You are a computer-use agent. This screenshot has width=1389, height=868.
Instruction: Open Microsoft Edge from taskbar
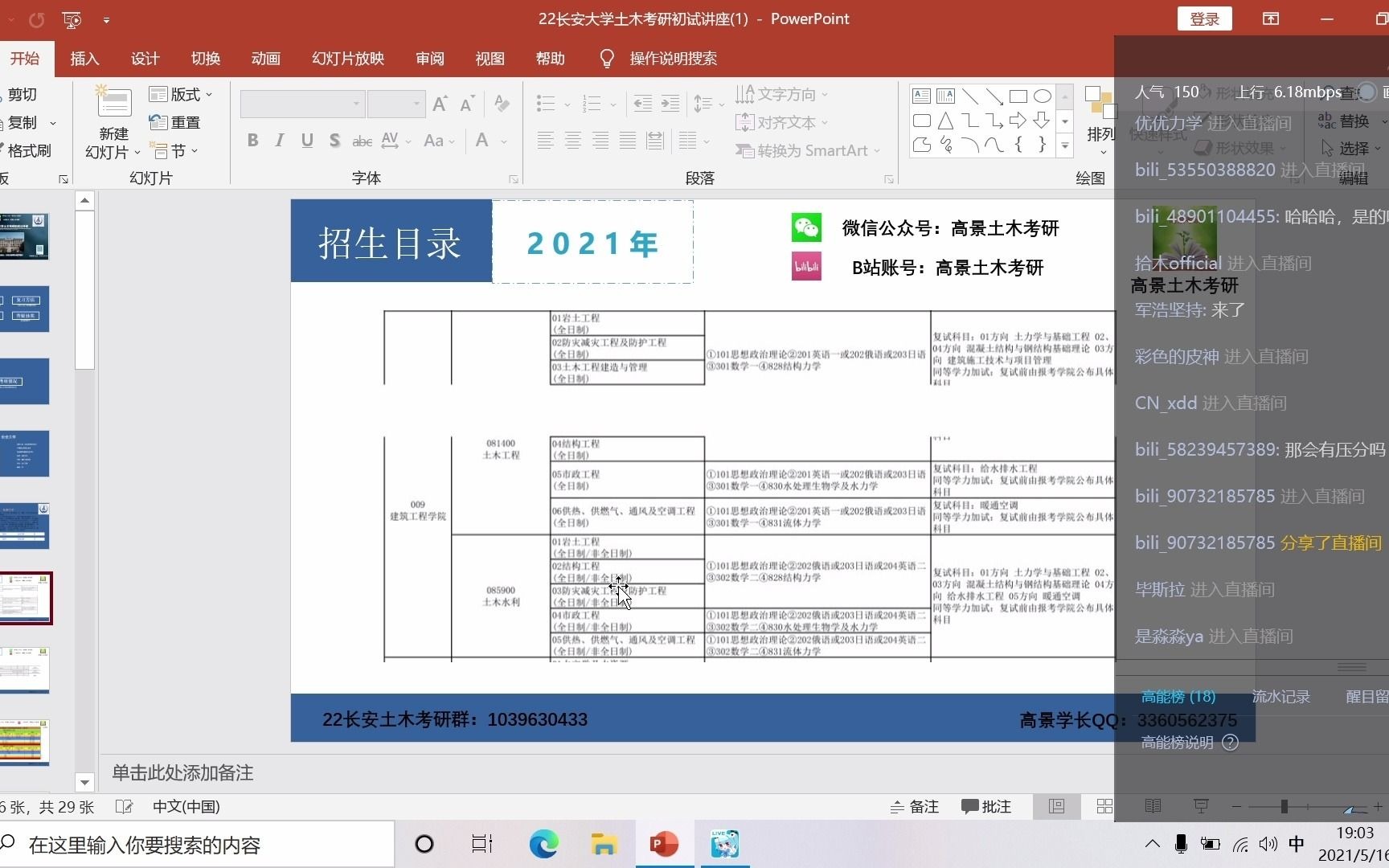click(544, 844)
